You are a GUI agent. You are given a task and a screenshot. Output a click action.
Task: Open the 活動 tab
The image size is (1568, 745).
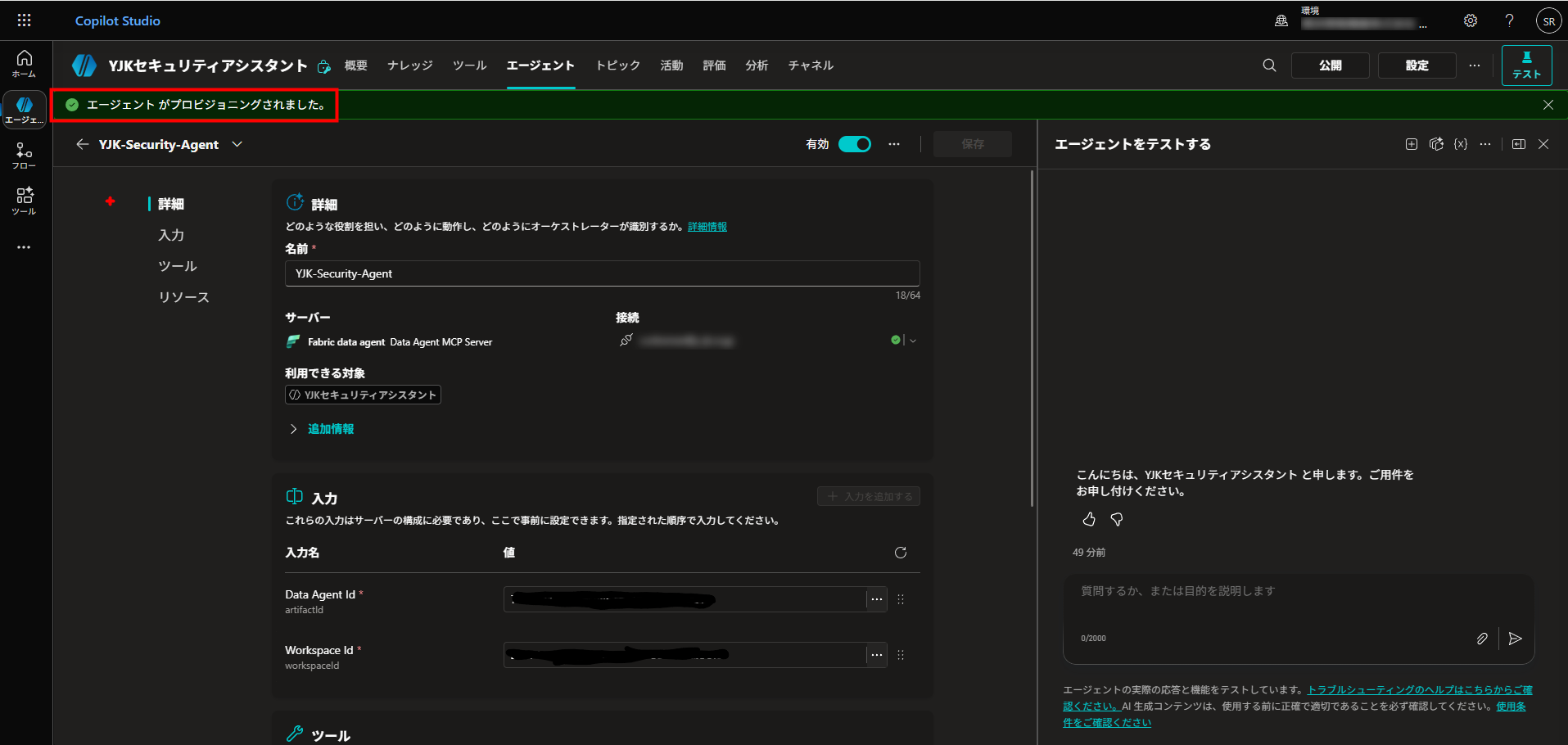click(672, 65)
